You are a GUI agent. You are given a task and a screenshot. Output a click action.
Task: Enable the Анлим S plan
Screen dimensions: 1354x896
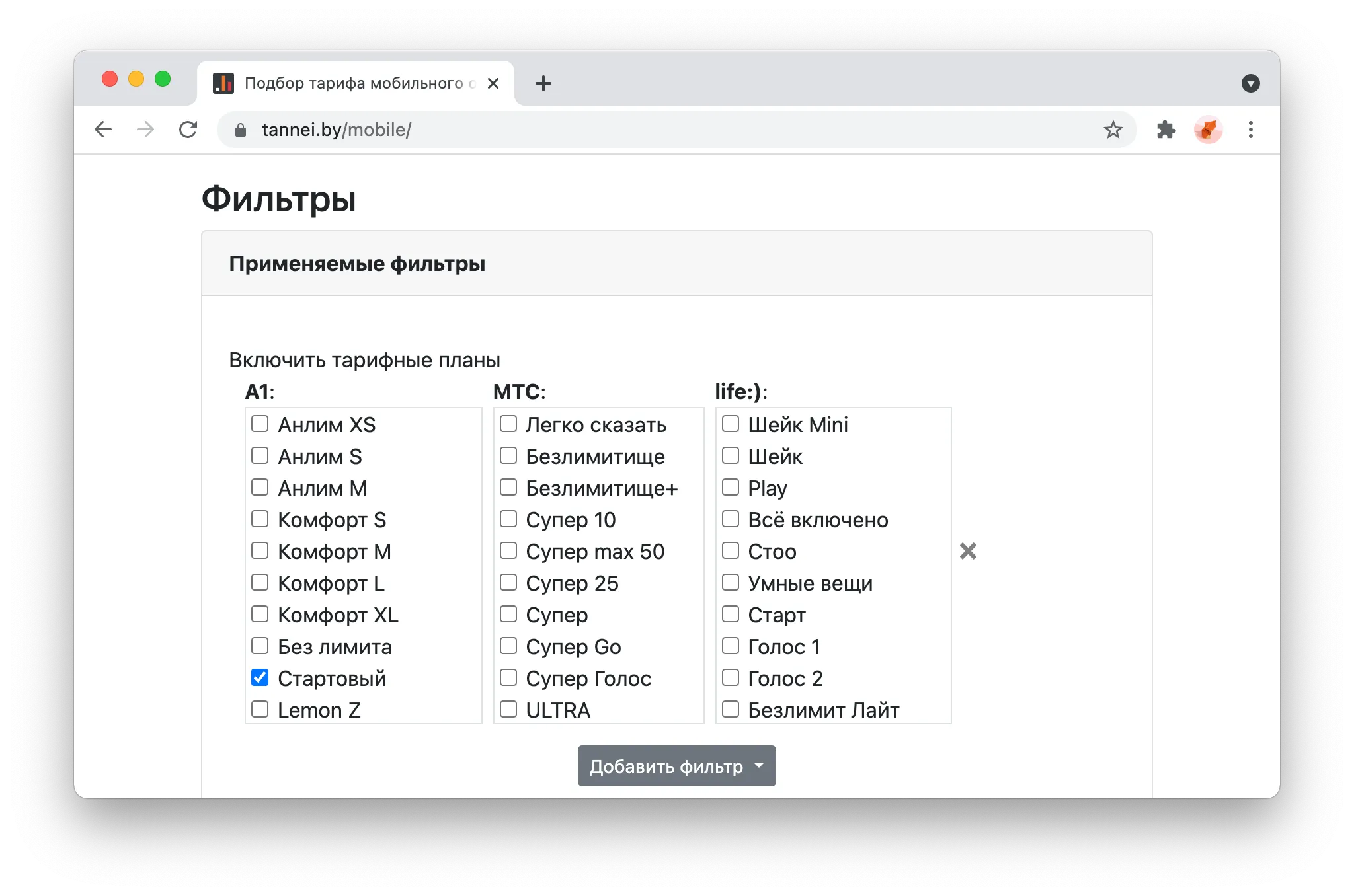point(260,455)
